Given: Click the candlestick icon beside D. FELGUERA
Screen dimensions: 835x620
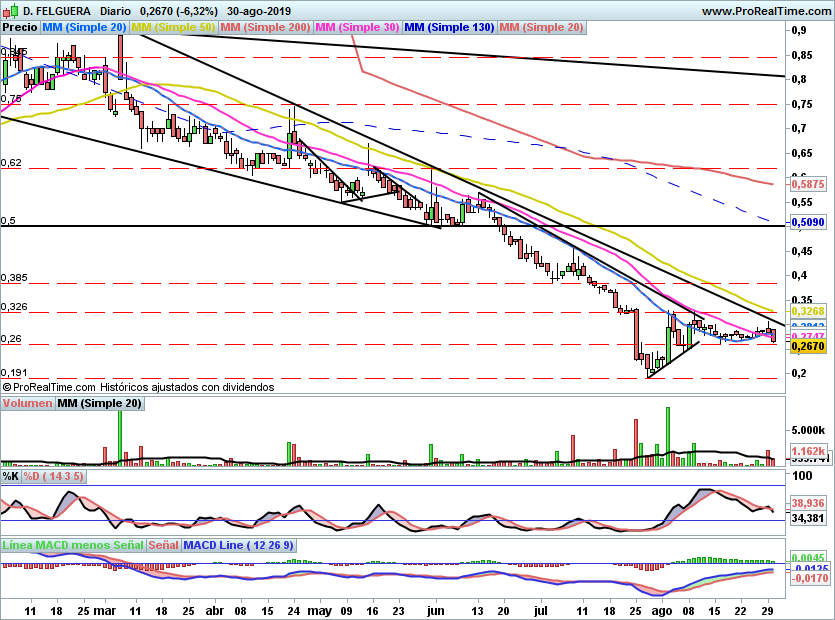Looking at the screenshot, I should [x=10, y=11].
